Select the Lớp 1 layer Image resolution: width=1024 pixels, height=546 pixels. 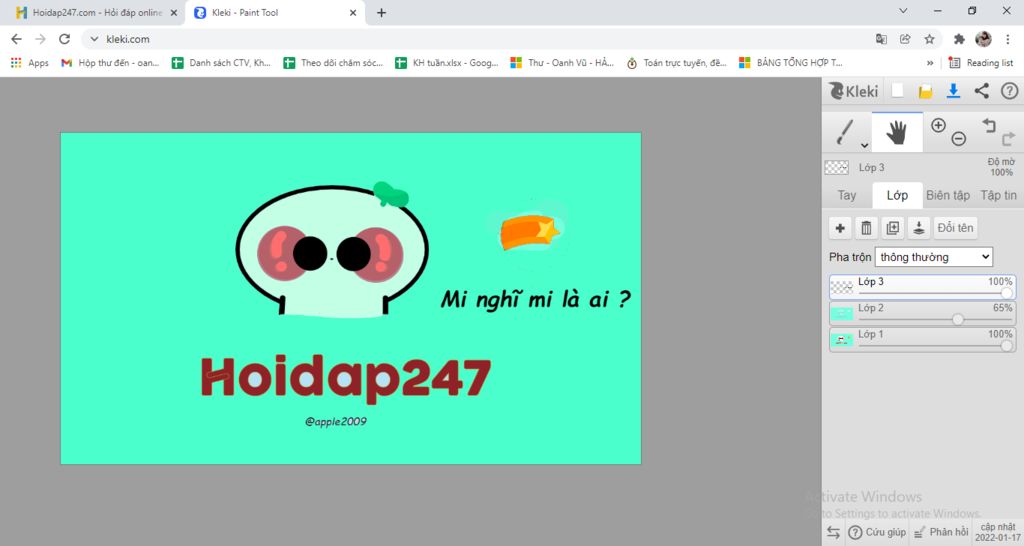(x=922, y=340)
